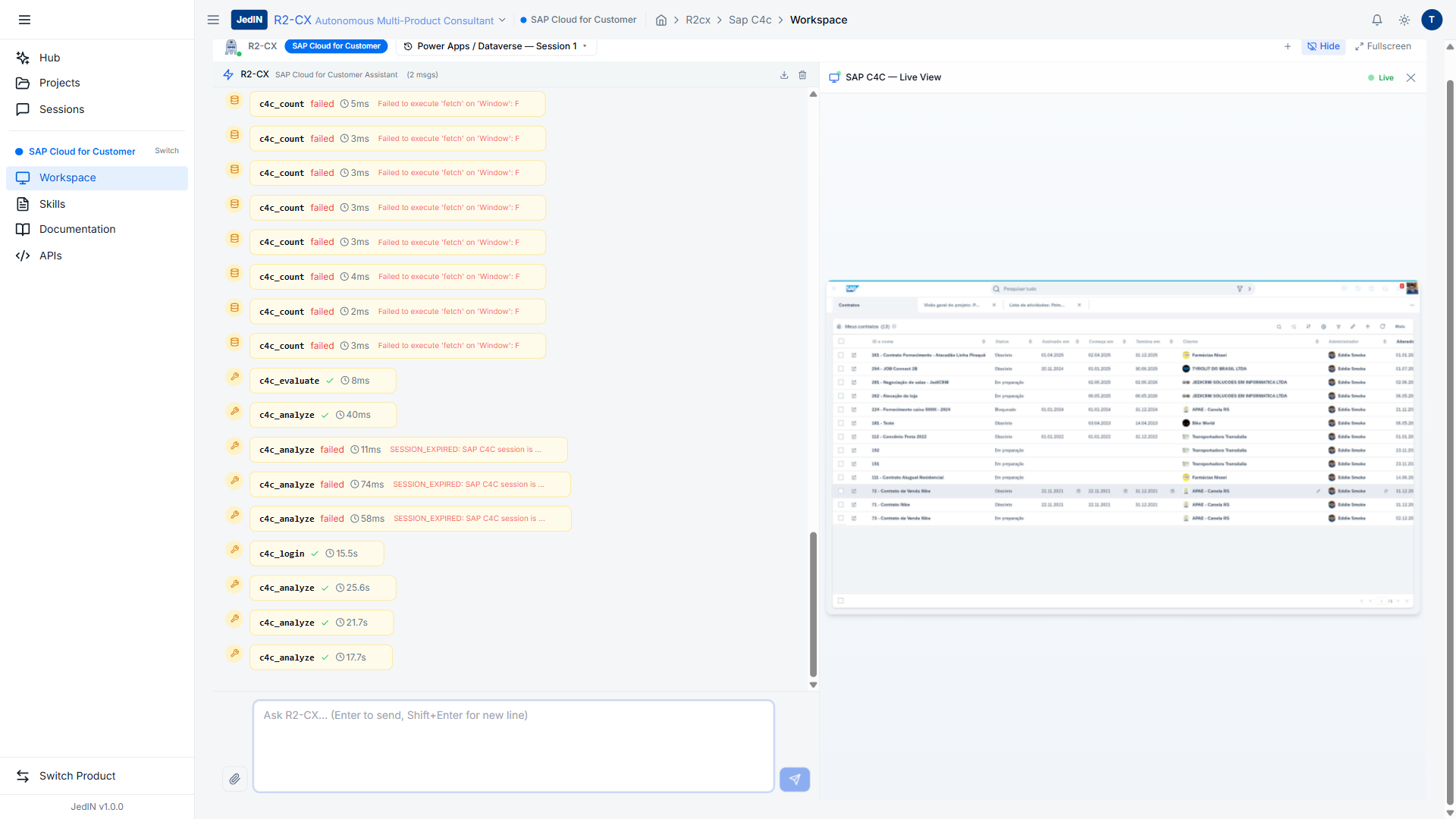Collapse sidebar with hamburger menu icon
The height and width of the screenshot is (819, 1456).
tap(24, 20)
